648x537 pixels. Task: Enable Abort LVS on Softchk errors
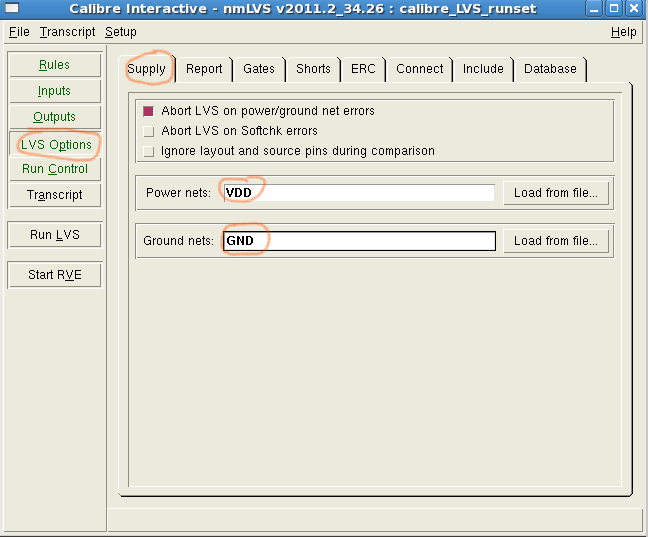point(148,131)
